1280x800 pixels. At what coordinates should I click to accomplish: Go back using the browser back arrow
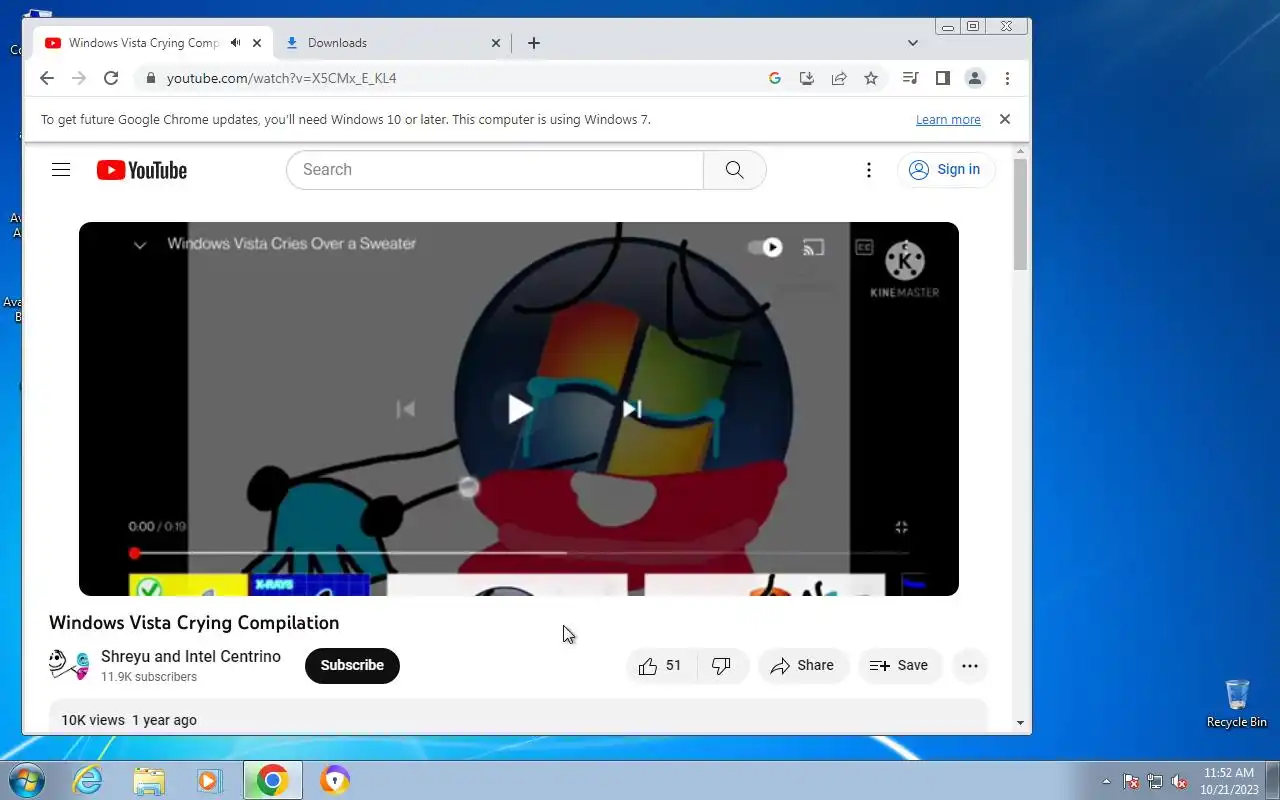[x=47, y=78]
